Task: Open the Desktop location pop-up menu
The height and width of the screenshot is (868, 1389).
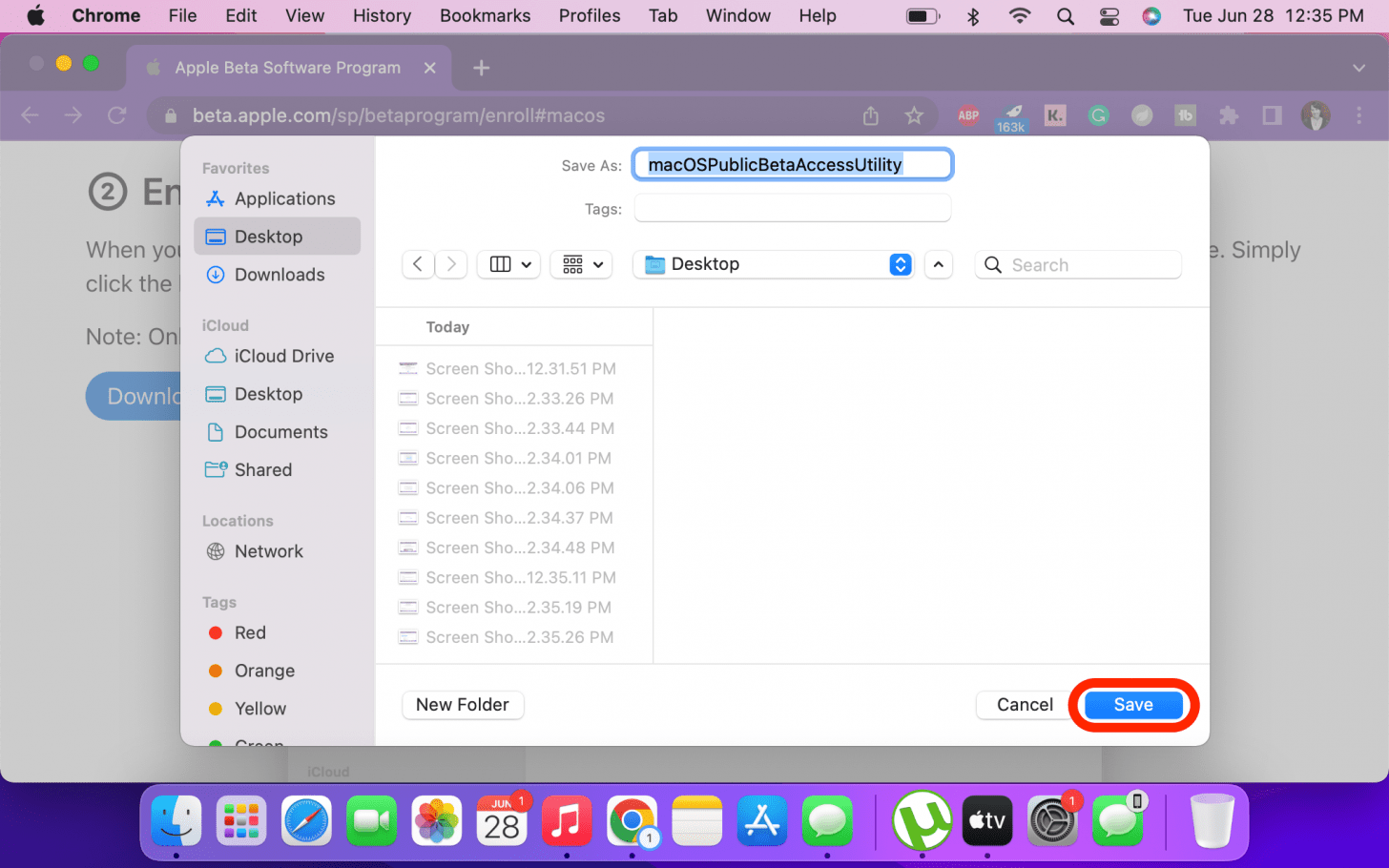Action: coord(774,264)
